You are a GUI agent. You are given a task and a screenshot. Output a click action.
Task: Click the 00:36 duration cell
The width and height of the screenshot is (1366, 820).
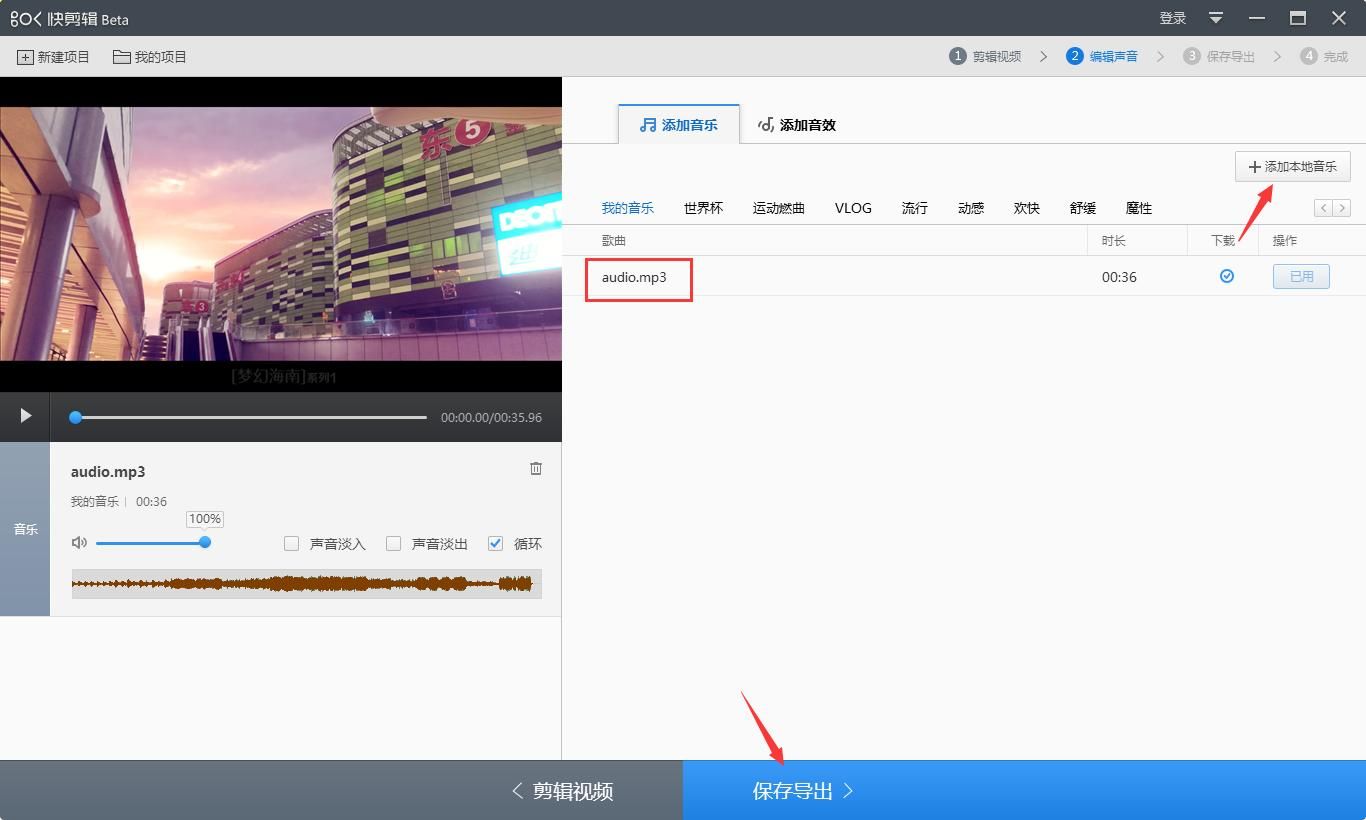pyautogui.click(x=1119, y=277)
